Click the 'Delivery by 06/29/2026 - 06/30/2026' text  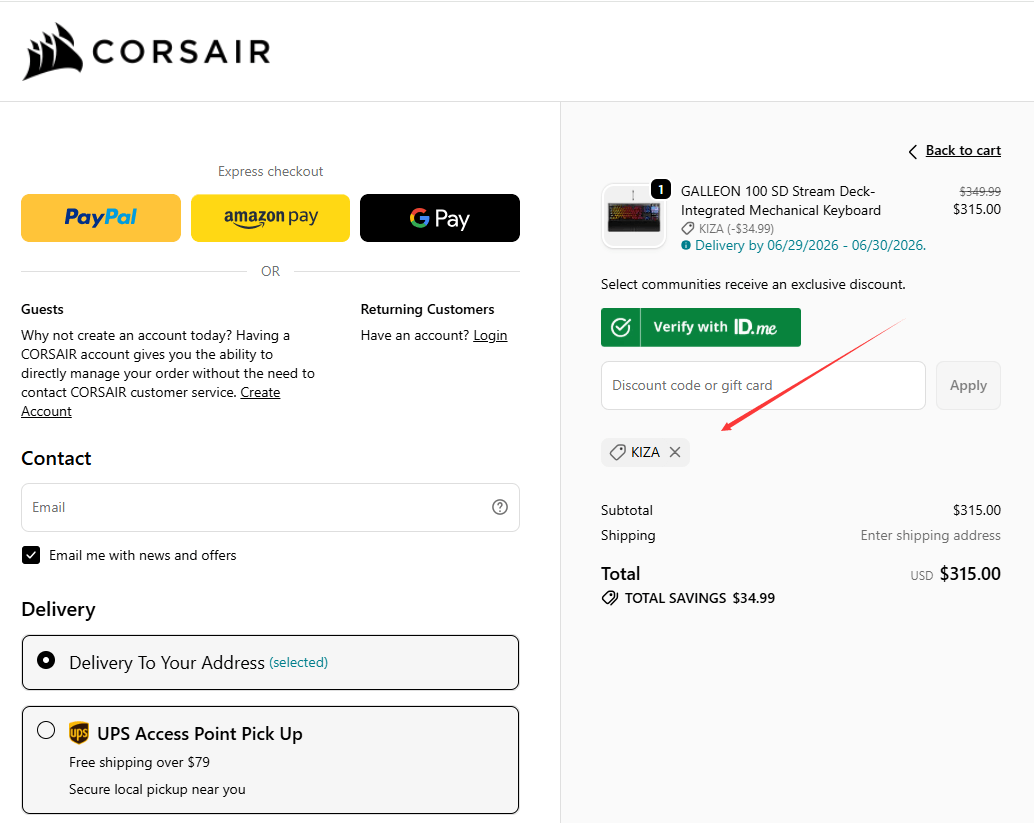click(x=810, y=245)
